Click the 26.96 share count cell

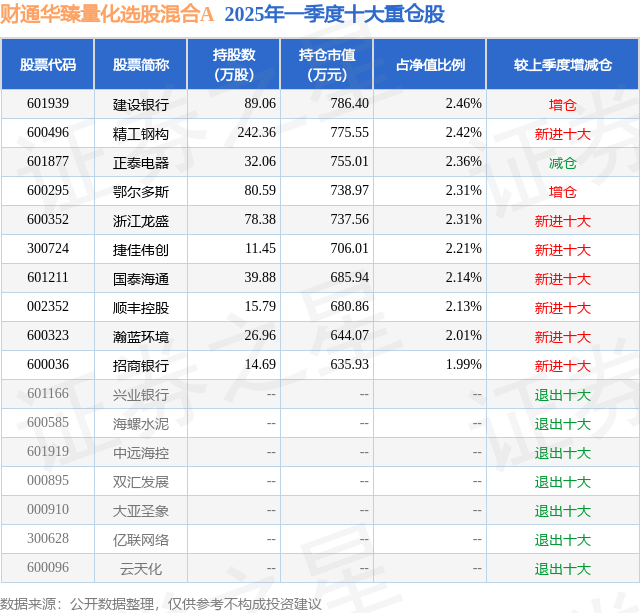(x=260, y=335)
